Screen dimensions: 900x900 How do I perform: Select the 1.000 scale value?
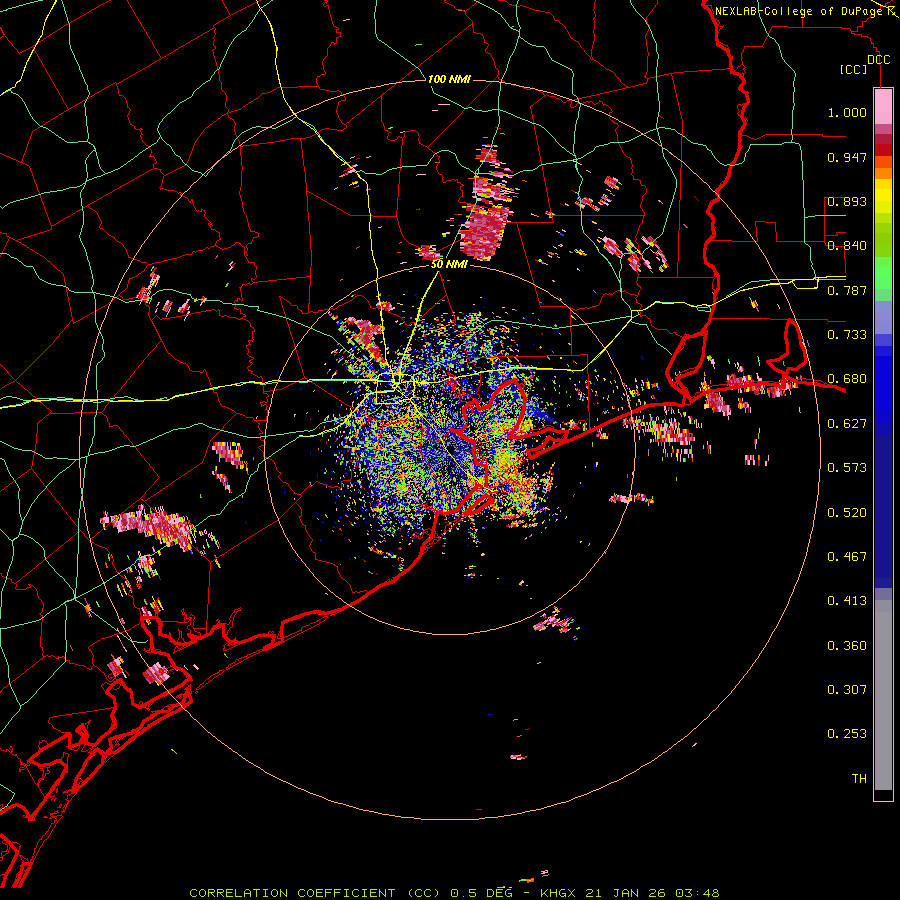[x=847, y=112]
